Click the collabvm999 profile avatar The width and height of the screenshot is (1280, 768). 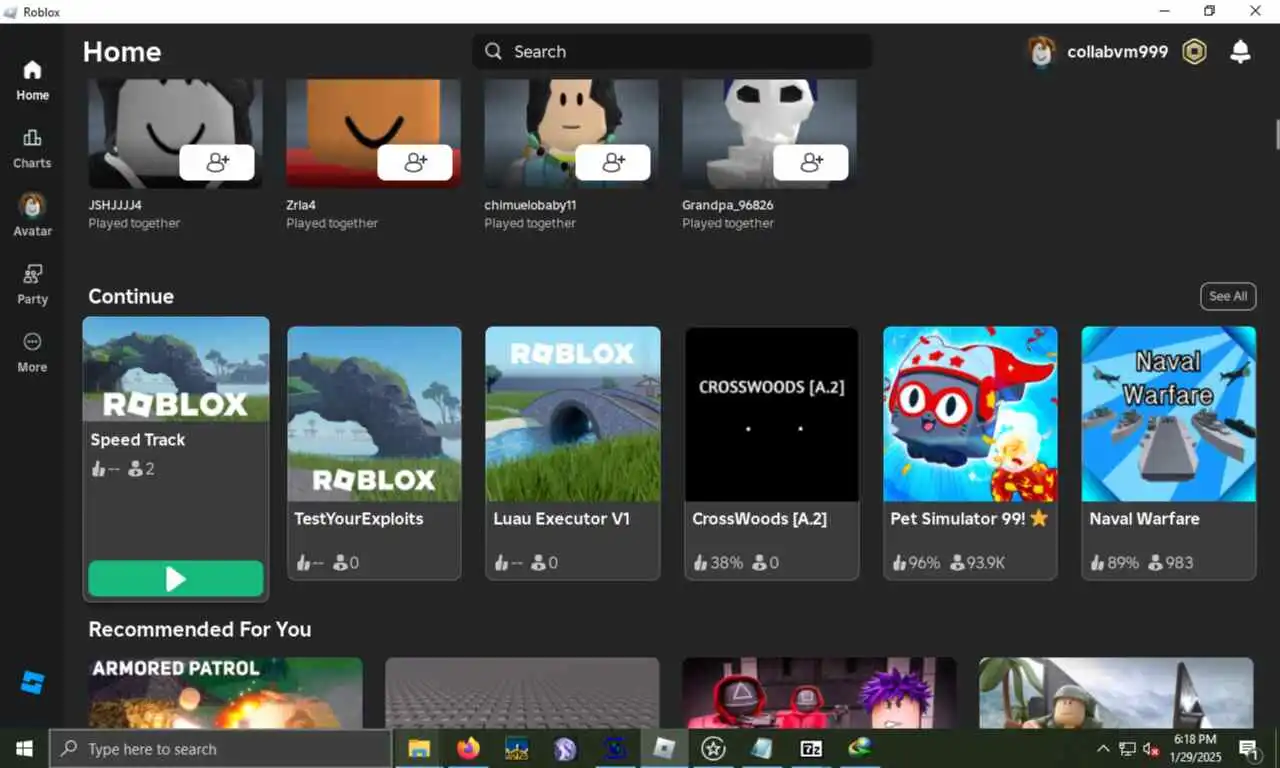click(x=1041, y=52)
